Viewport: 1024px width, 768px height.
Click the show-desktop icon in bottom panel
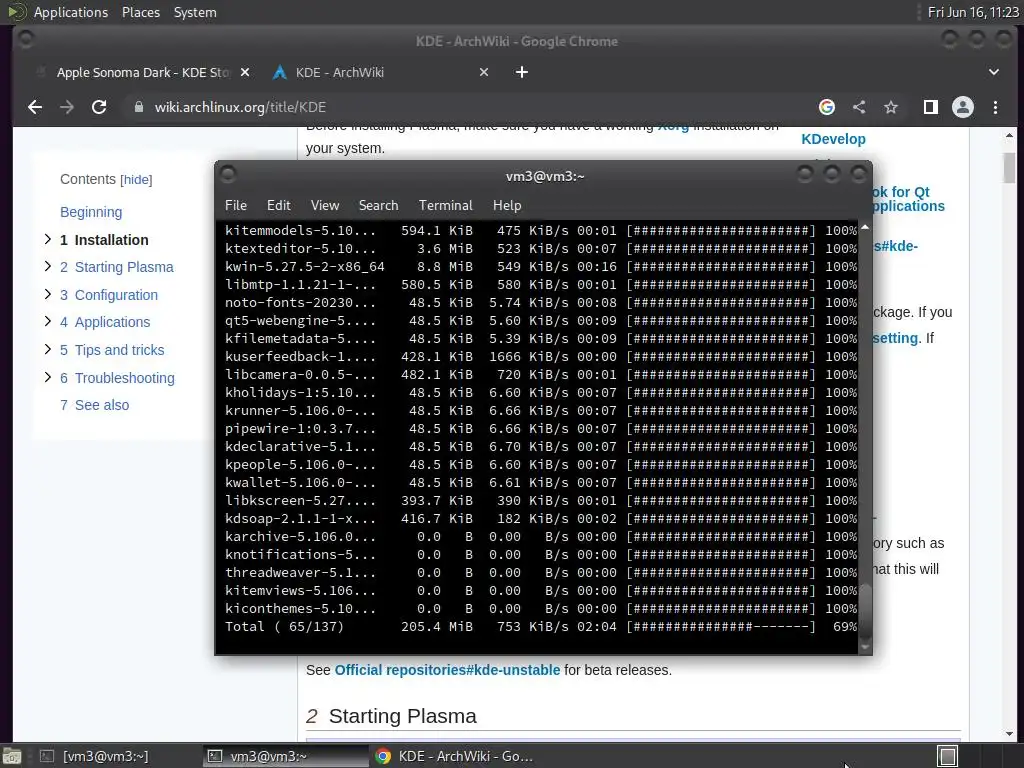pyautogui.click(x=11, y=756)
